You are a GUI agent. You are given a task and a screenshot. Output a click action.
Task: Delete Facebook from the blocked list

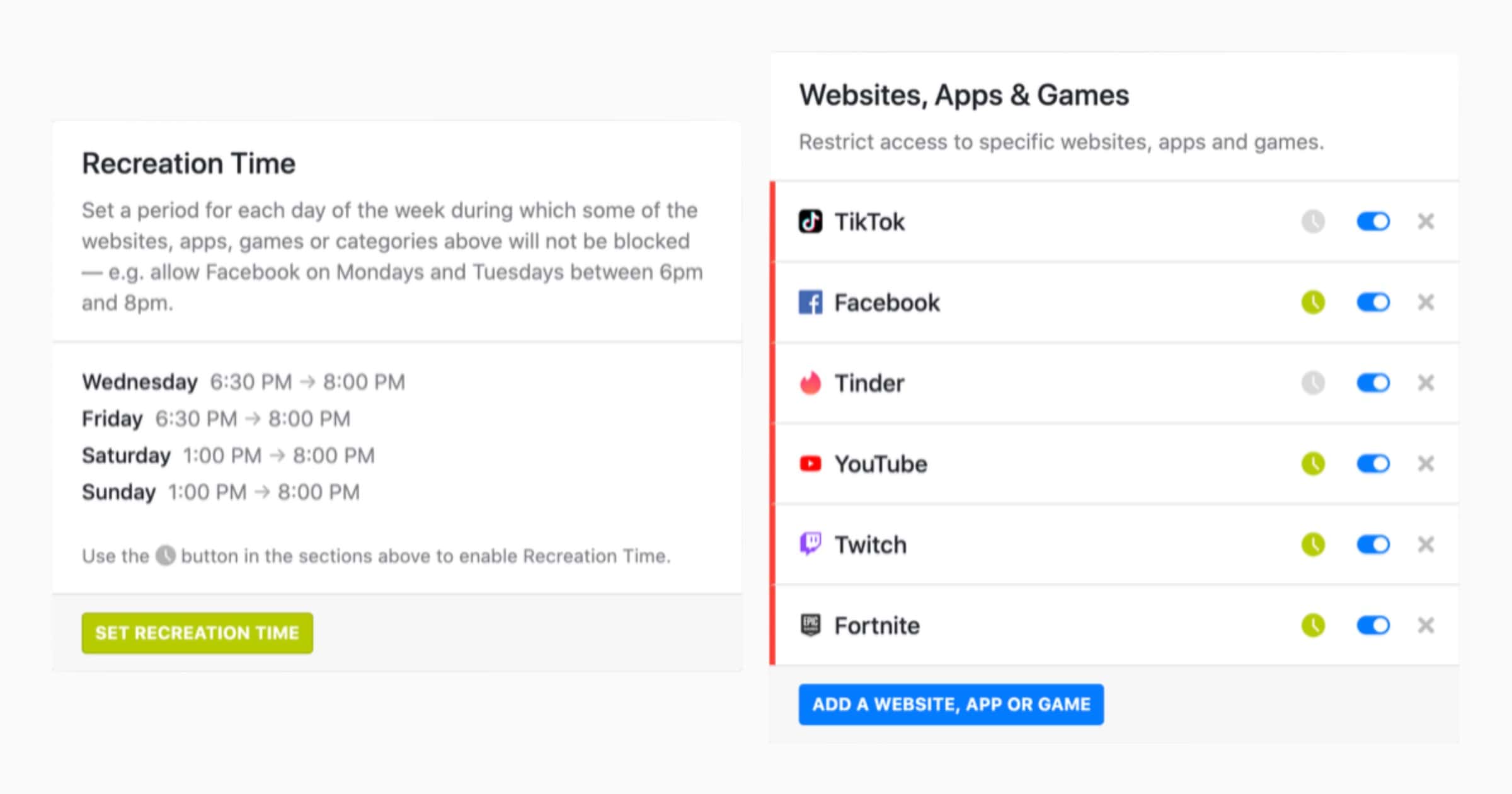(x=1426, y=302)
